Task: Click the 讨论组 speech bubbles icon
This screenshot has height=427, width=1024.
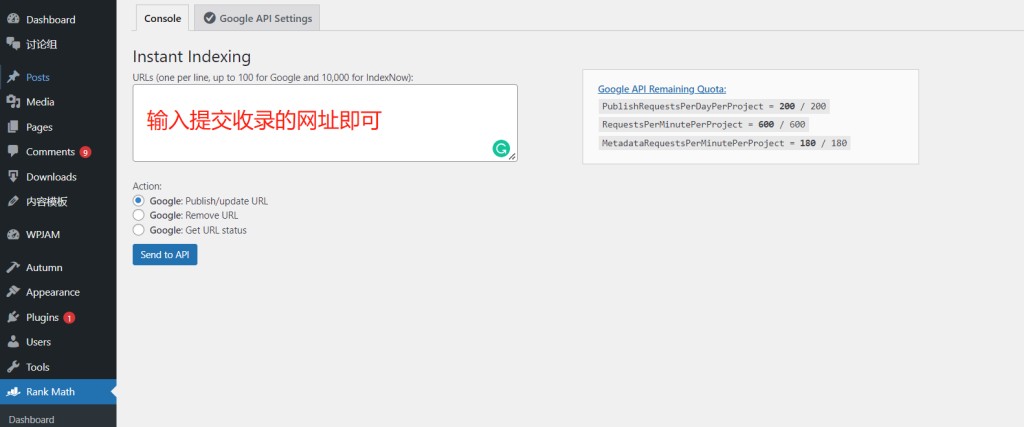Action: pos(13,44)
